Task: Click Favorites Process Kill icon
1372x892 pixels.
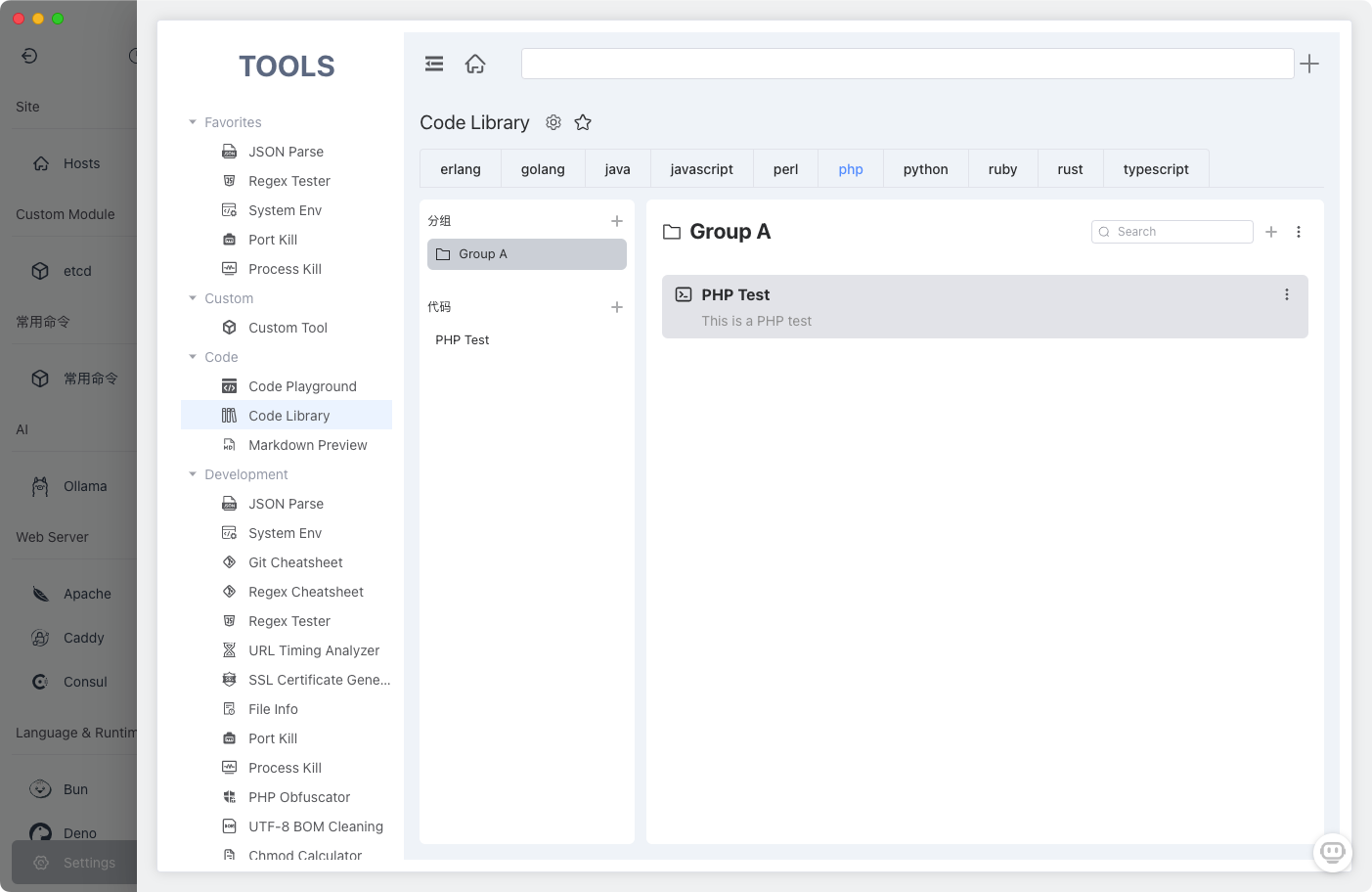Action: 229,269
